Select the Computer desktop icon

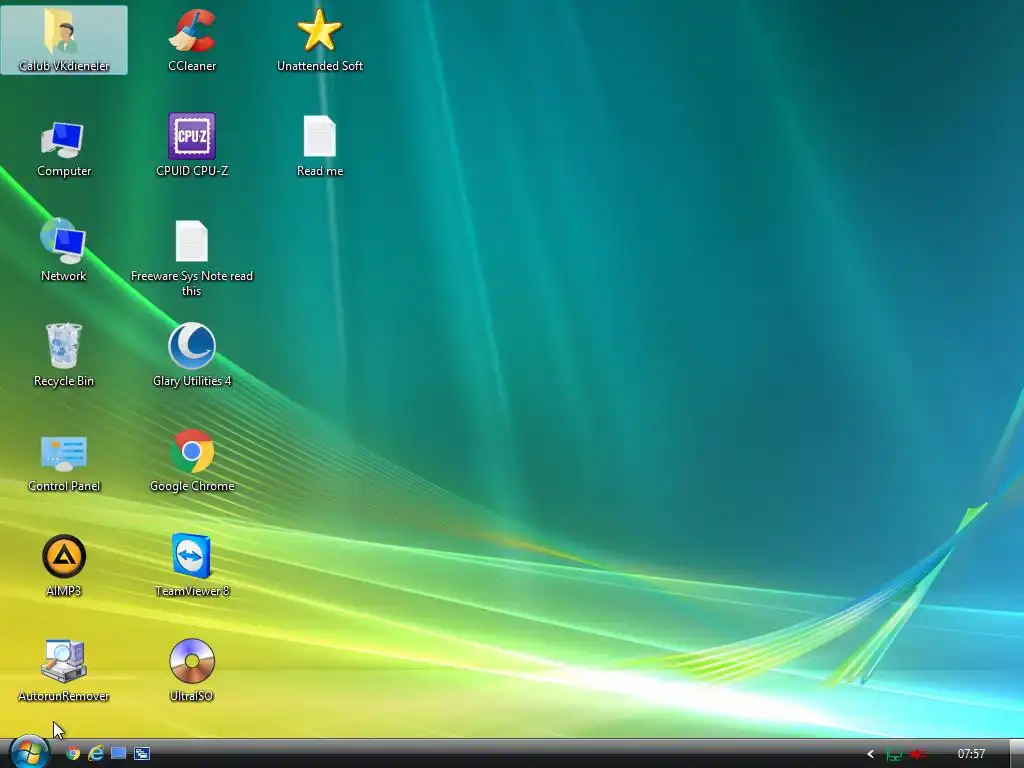coord(63,146)
